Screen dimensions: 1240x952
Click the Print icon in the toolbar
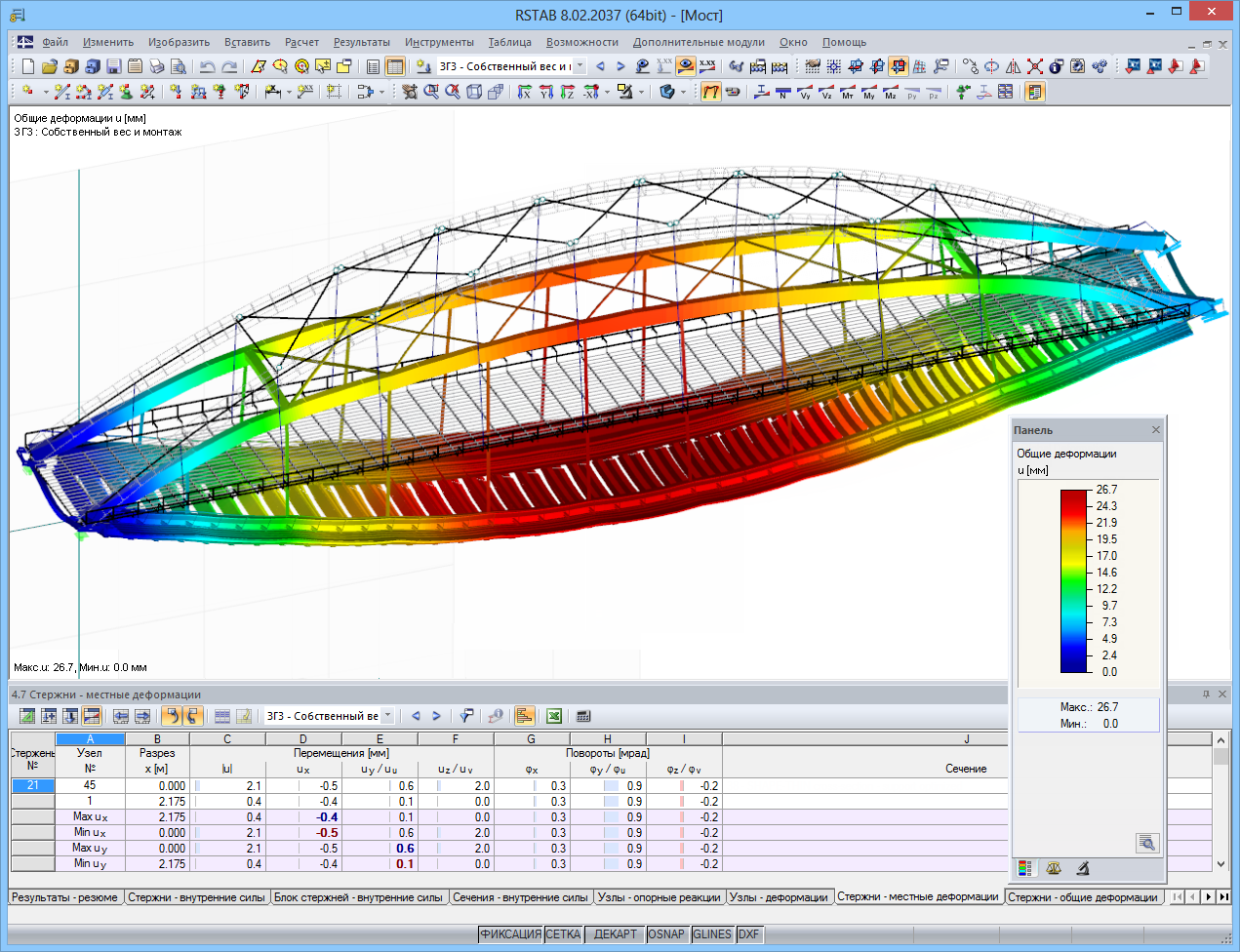point(157,66)
